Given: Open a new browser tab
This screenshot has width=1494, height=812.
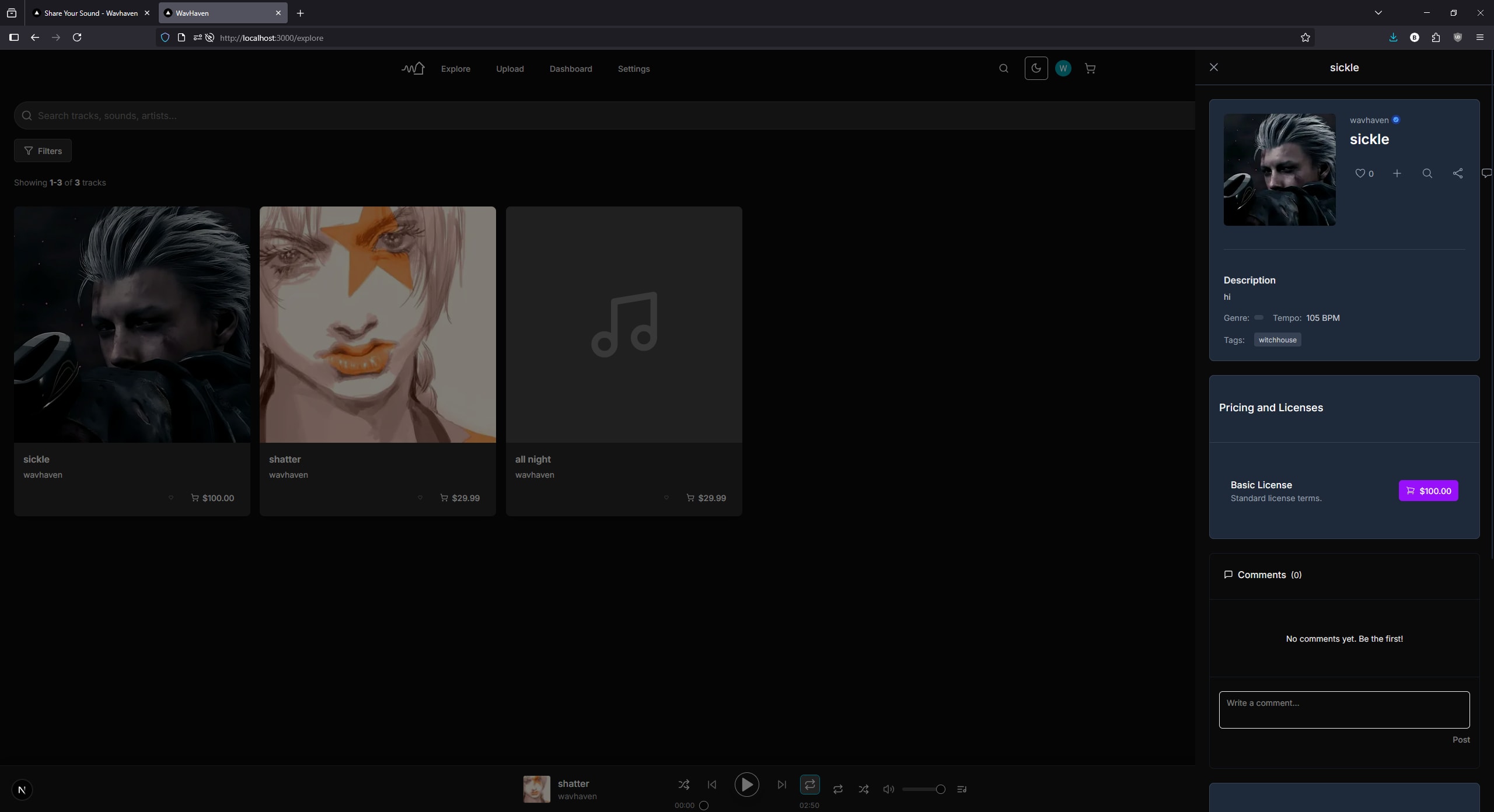Looking at the screenshot, I should coord(300,13).
